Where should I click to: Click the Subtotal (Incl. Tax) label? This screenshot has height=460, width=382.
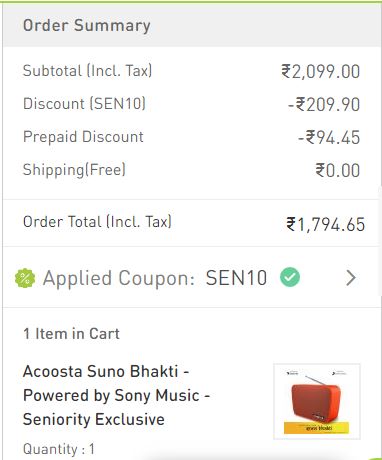pyautogui.click(x=87, y=71)
